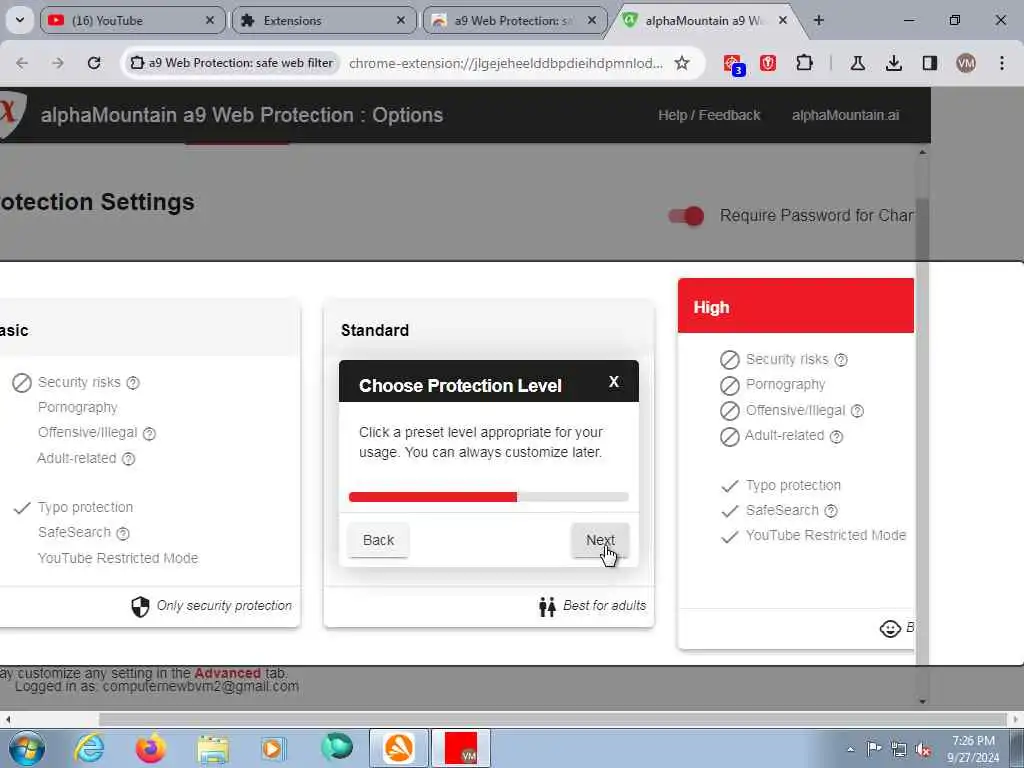The image size is (1024, 768).
Task: Open Chrome Labs flask icon
Action: pos(857,63)
